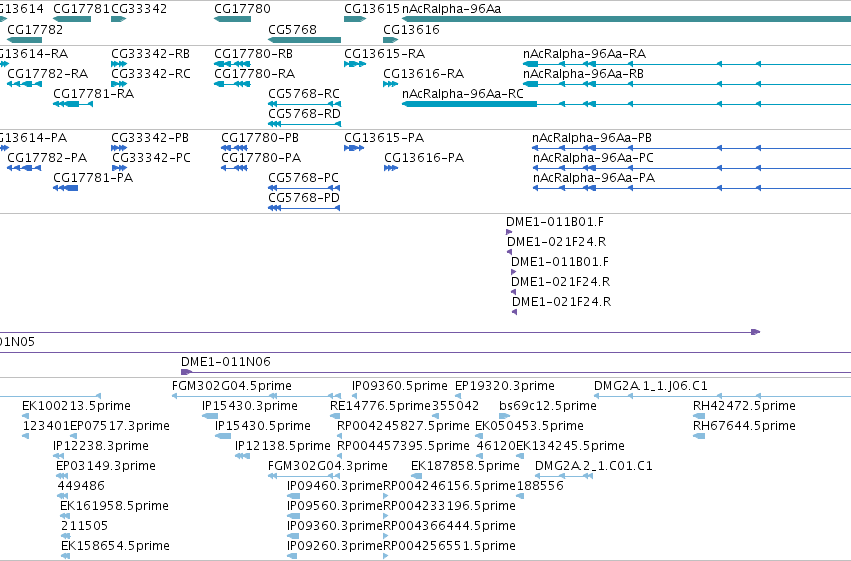851x561 pixels.
Task: Click EST EK134245.5prime
Action: 570,445
